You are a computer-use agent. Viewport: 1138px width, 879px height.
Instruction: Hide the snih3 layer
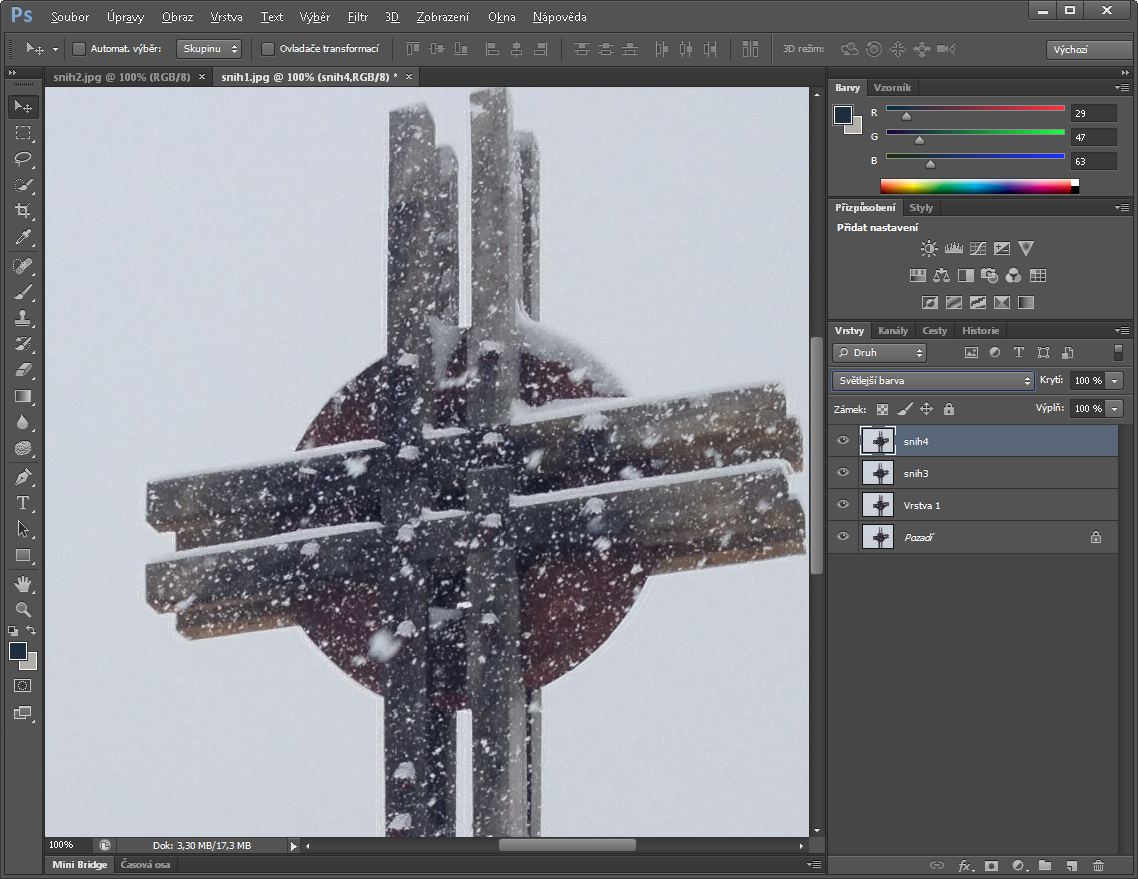pos(843,473)
